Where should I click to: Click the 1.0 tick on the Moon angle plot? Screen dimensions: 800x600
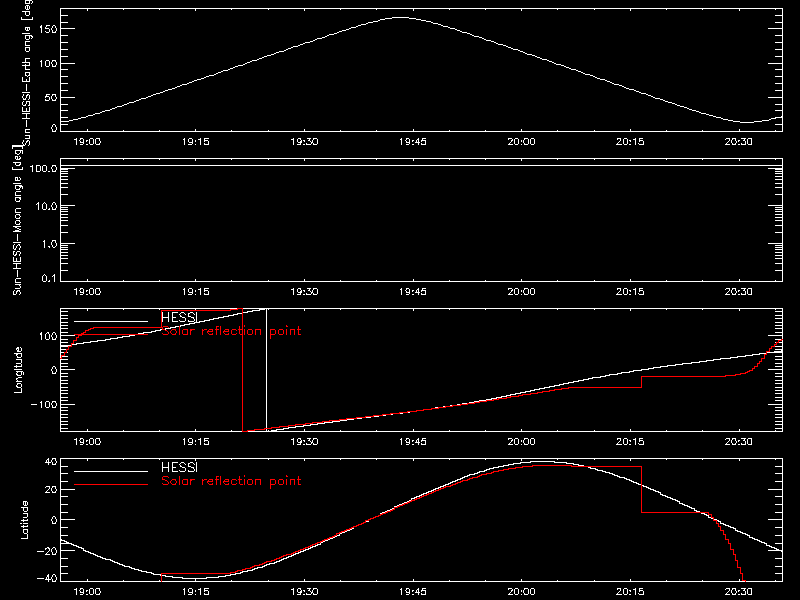pyautogui.click(x=49, y=244)
